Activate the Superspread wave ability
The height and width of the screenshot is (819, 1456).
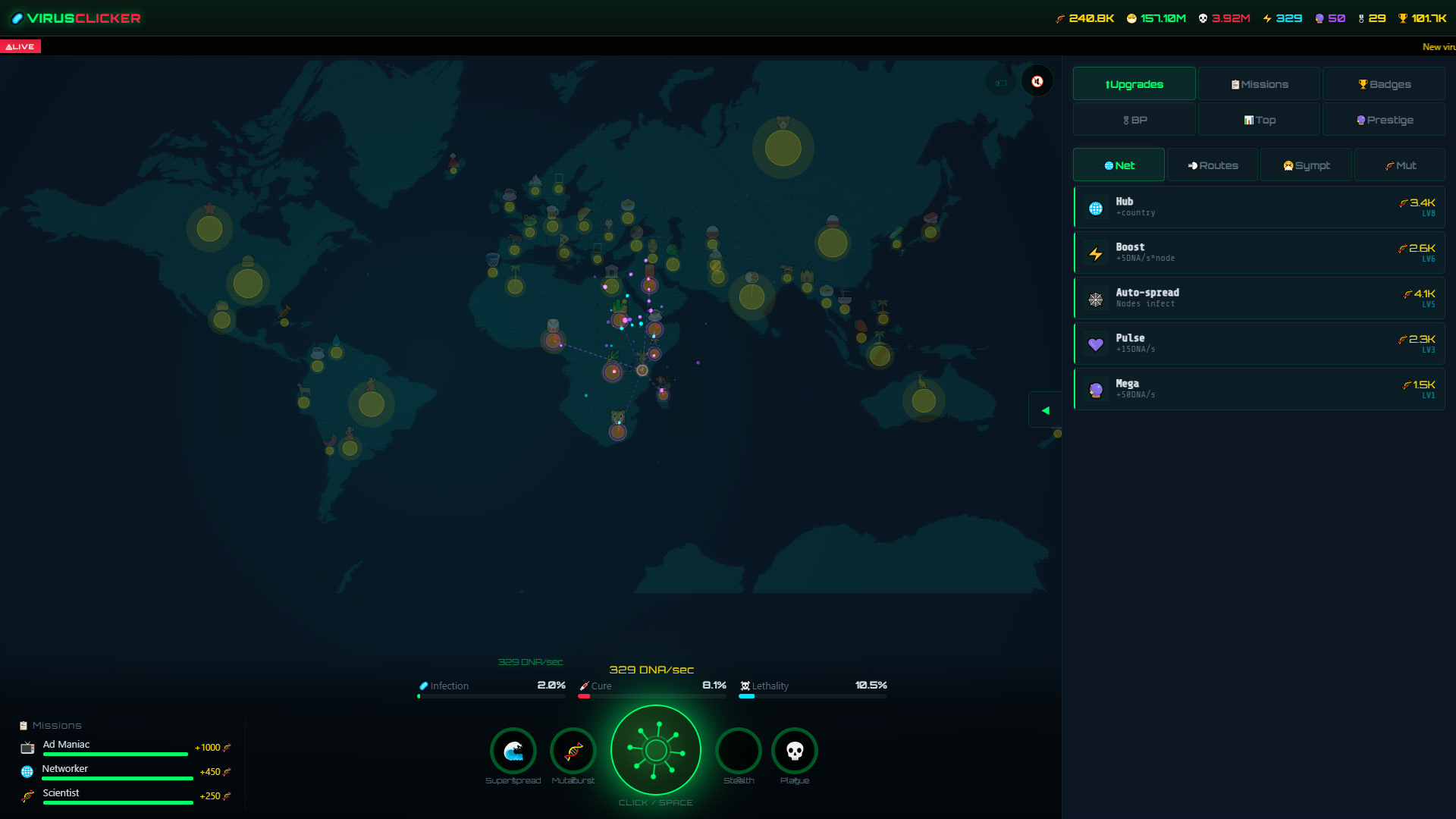coord(513,752)
